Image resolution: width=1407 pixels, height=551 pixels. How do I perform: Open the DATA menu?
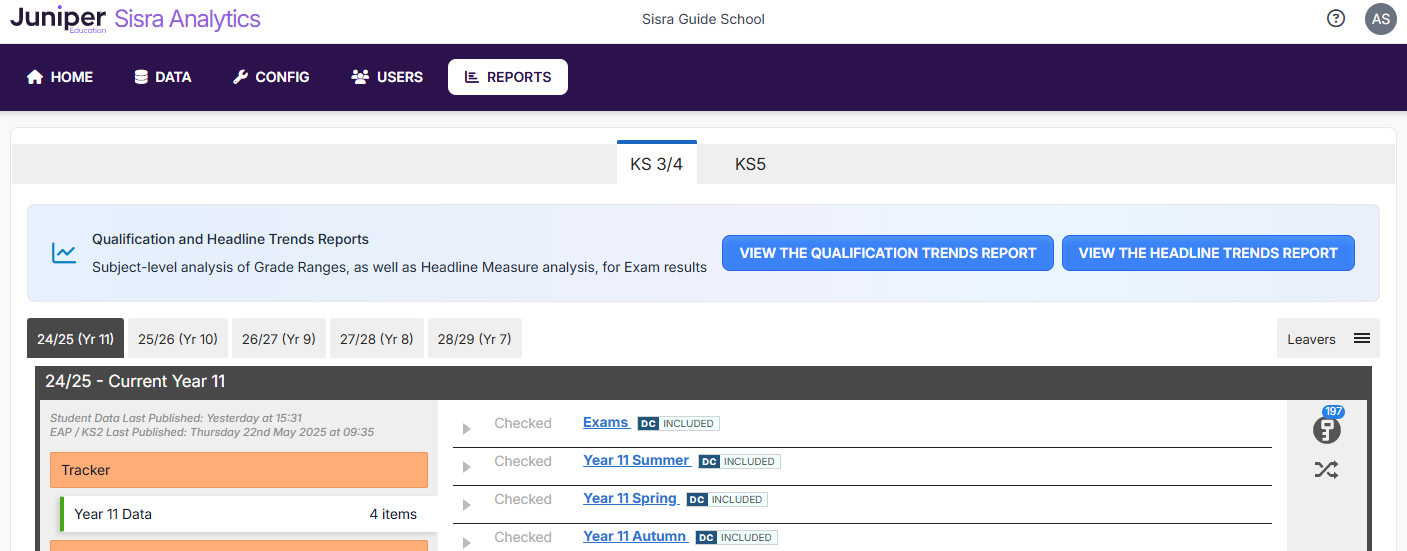click(x=162, y=77)
